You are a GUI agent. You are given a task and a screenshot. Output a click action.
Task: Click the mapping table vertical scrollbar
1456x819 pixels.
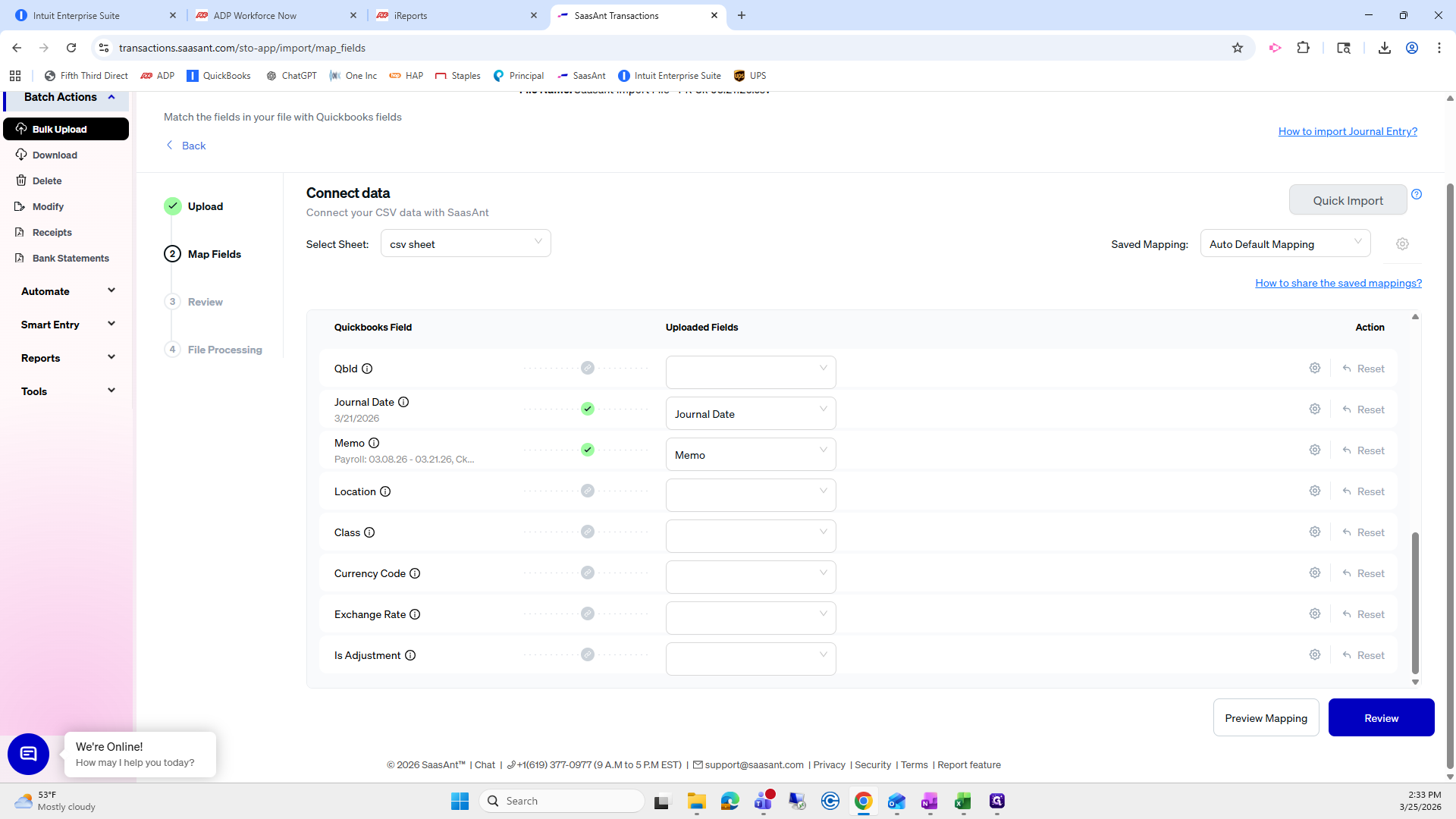pos(1414,603)
